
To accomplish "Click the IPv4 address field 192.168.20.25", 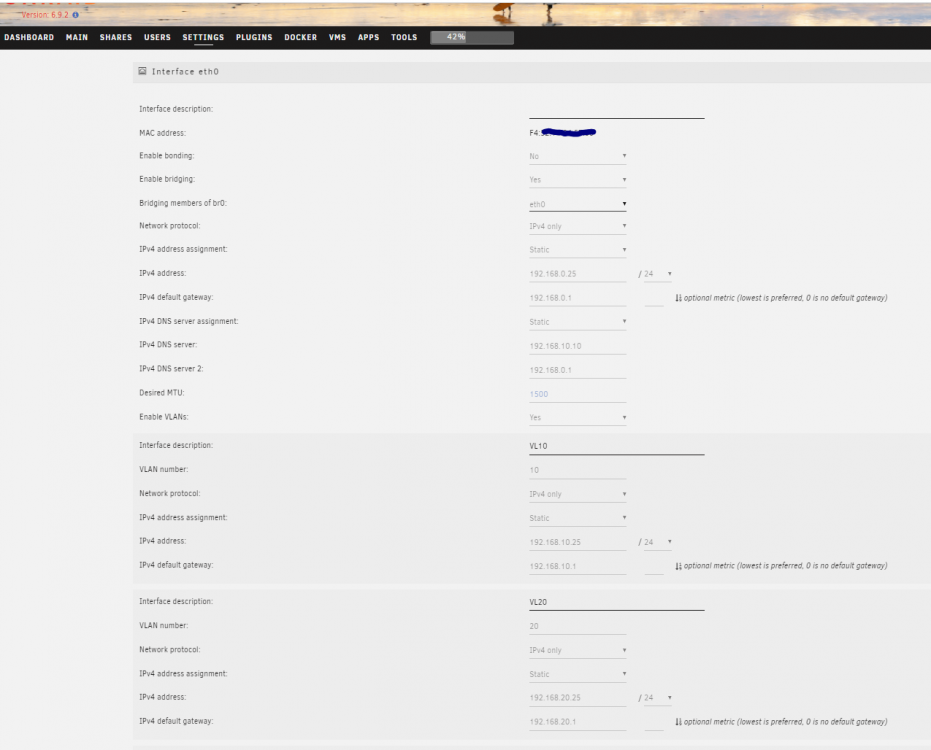I will coord(578,698).
